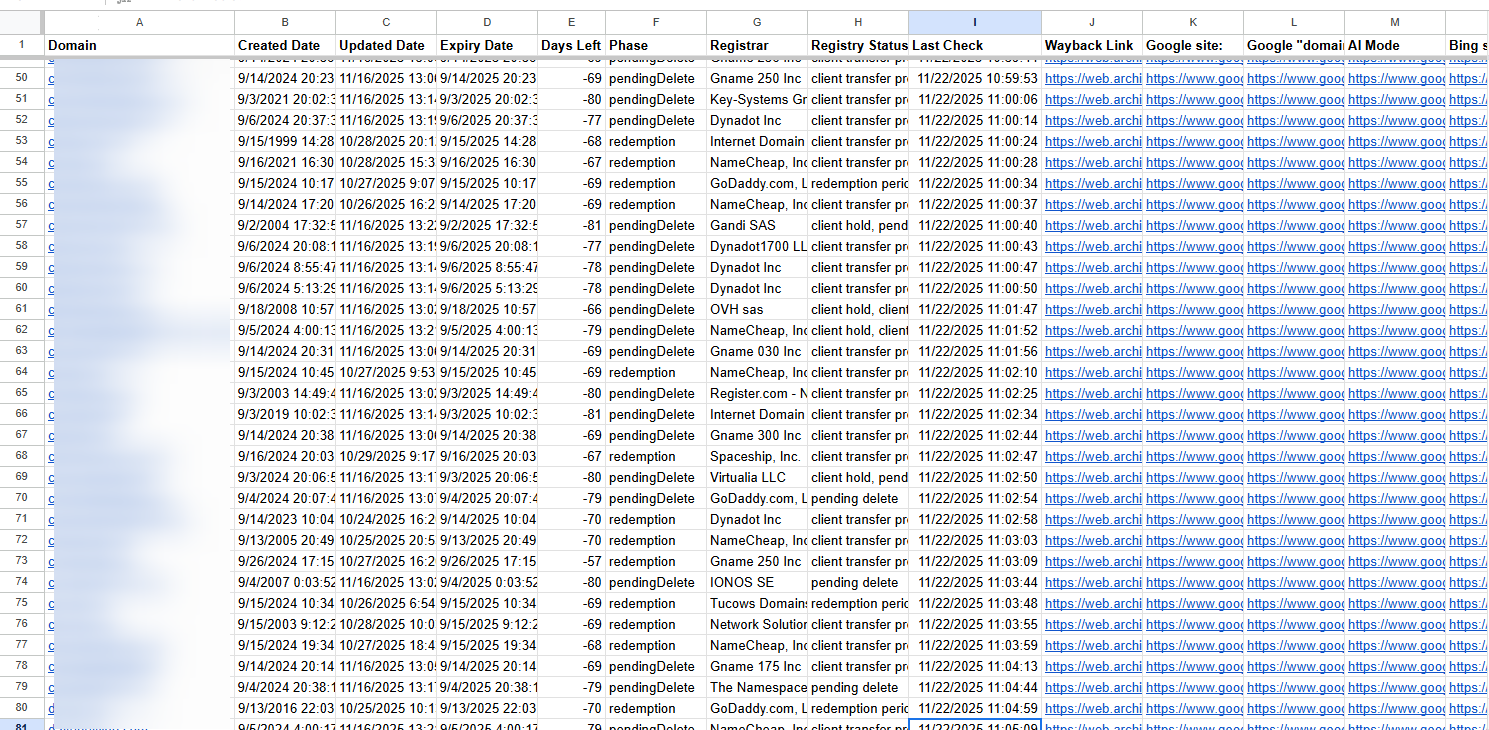
Task: Click the 'IONOS SE' registrar cell
Action: [x=757, y=582]
